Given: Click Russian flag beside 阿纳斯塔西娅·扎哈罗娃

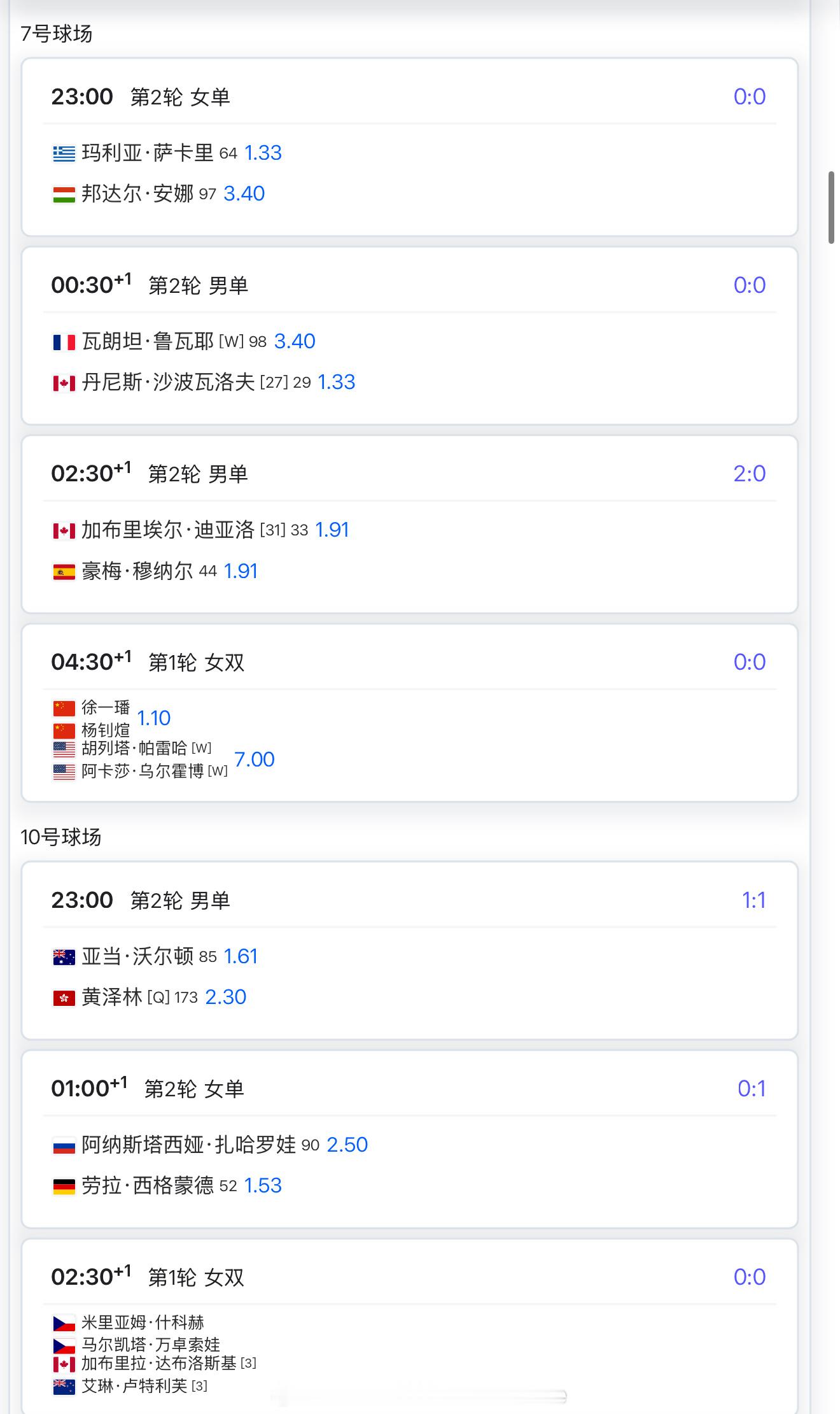Looking at the screenshot, I should pos(64,1145).
